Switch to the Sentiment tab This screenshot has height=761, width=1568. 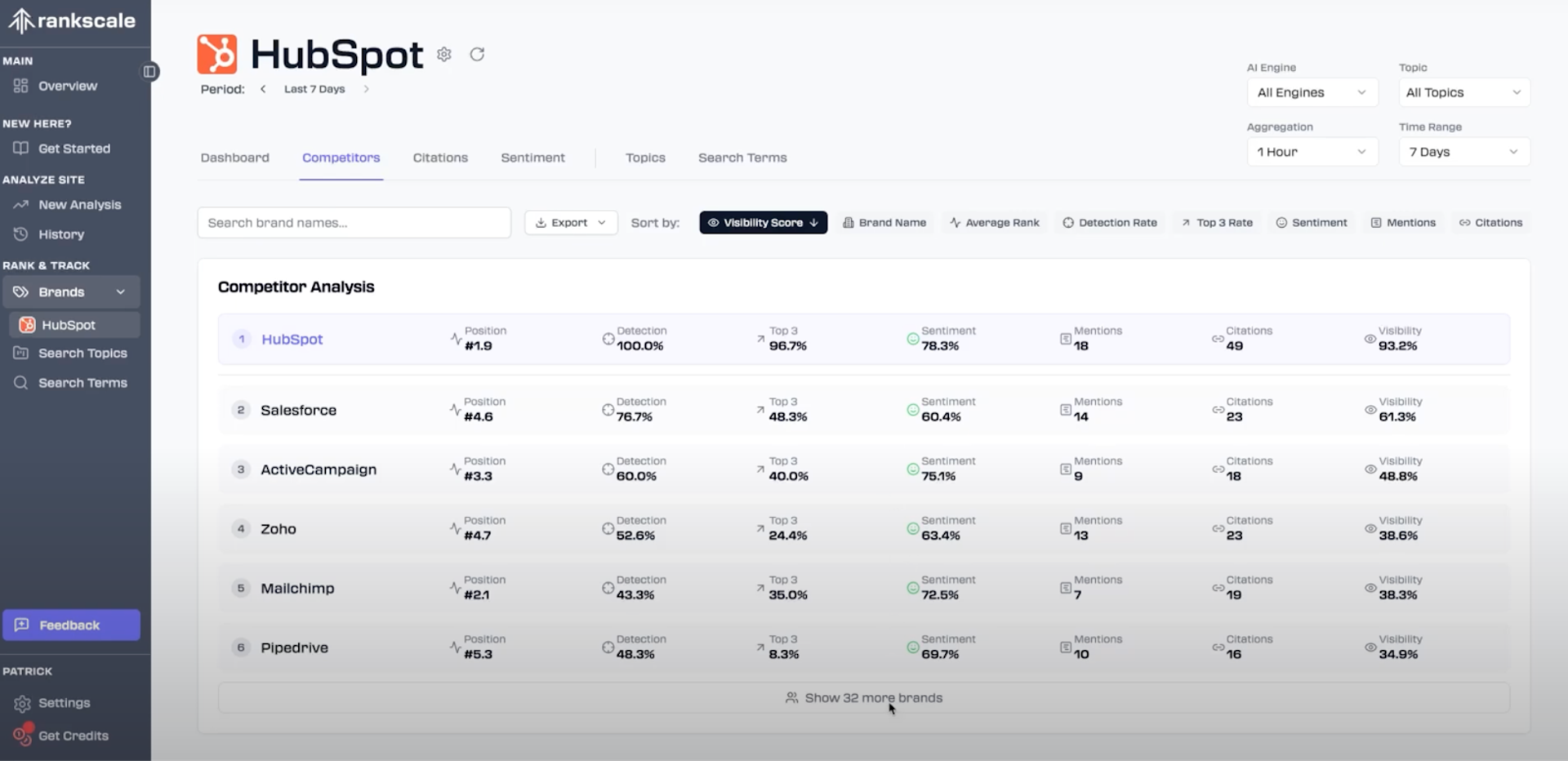(x=532, y=158)
